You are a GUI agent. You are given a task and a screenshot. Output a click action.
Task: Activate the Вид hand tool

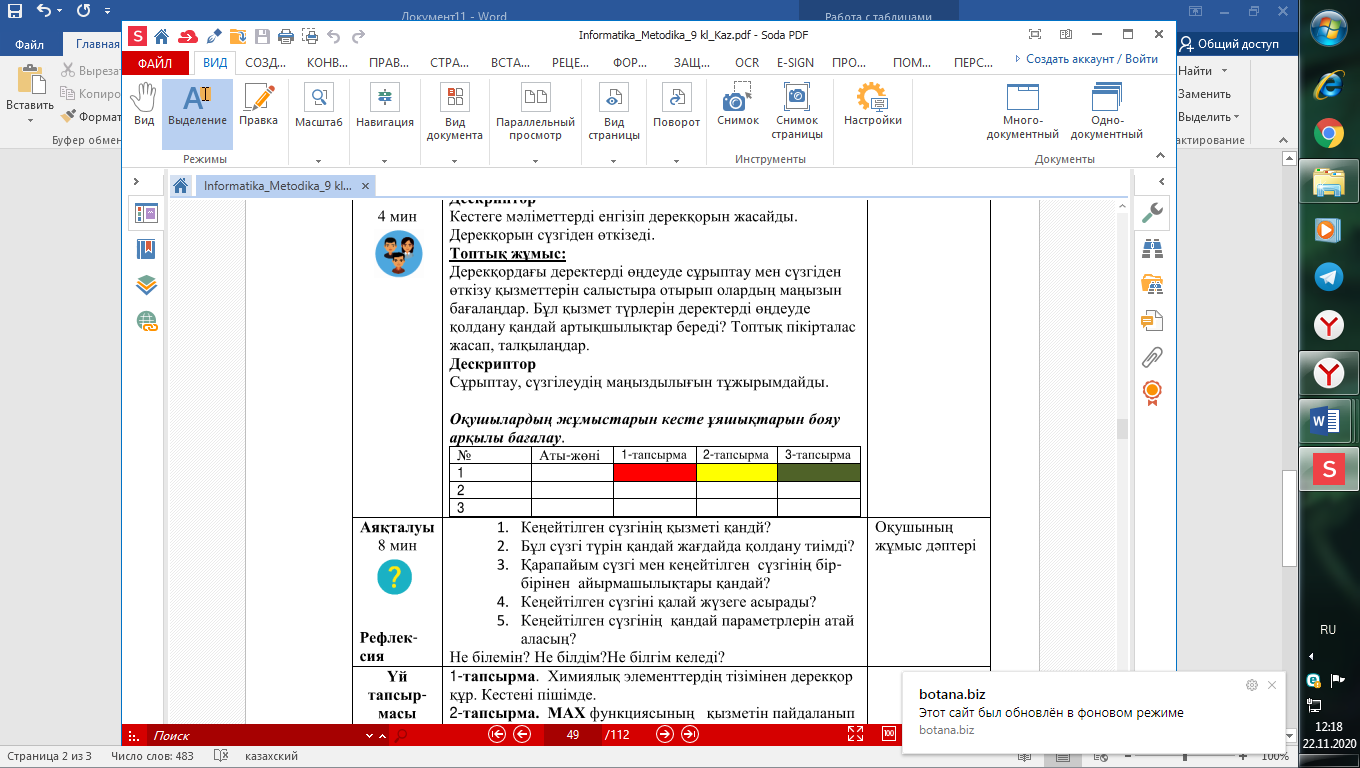[144, 105]
